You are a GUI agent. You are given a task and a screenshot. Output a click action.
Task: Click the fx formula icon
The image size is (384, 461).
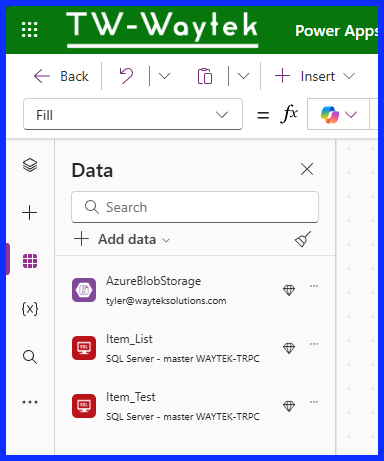[x=289, y=114]
